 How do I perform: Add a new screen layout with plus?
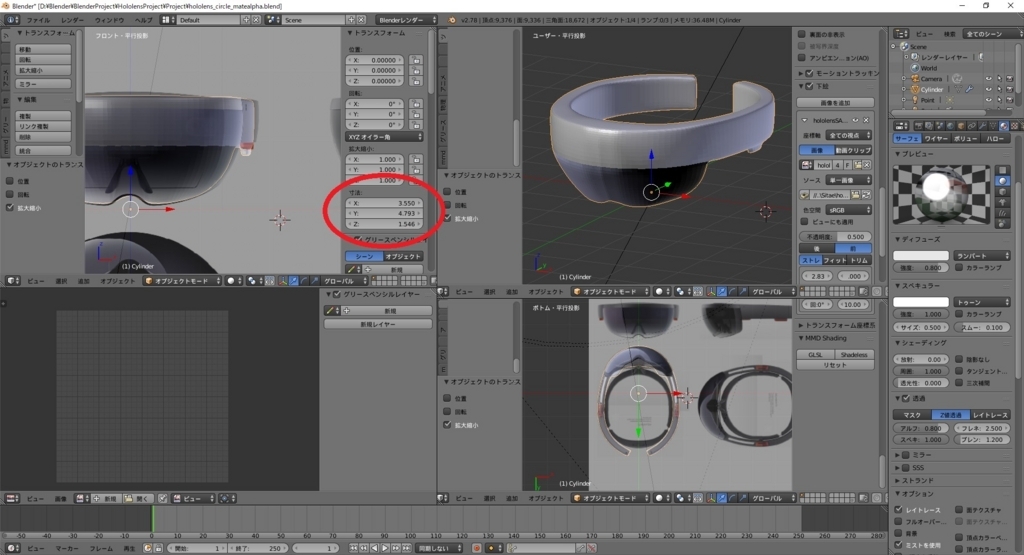246,20
